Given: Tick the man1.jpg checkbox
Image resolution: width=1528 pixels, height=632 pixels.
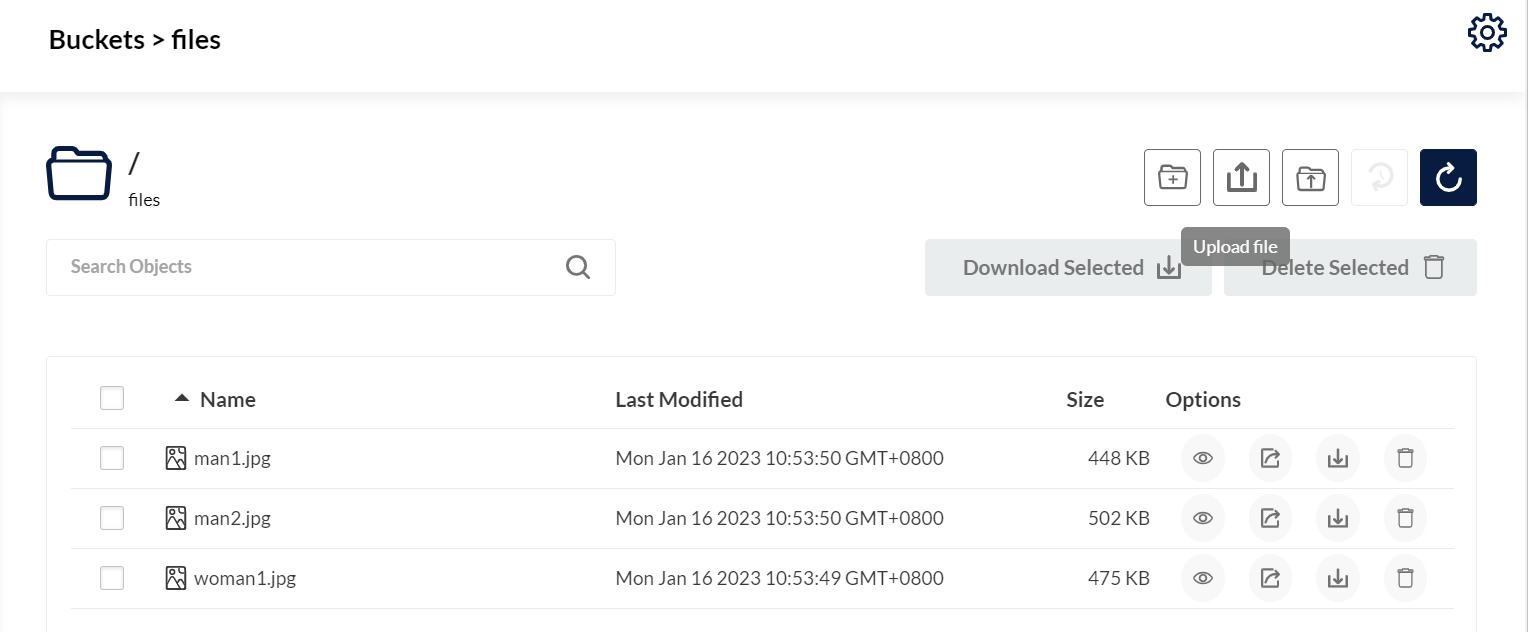Looking at the screenshot, I should click(112, 459).
